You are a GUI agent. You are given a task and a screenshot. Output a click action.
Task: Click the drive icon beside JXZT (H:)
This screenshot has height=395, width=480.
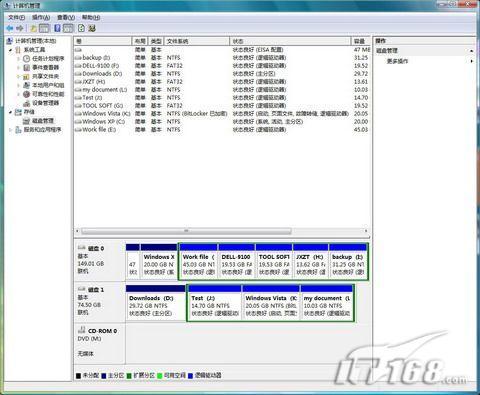[78, 82]
